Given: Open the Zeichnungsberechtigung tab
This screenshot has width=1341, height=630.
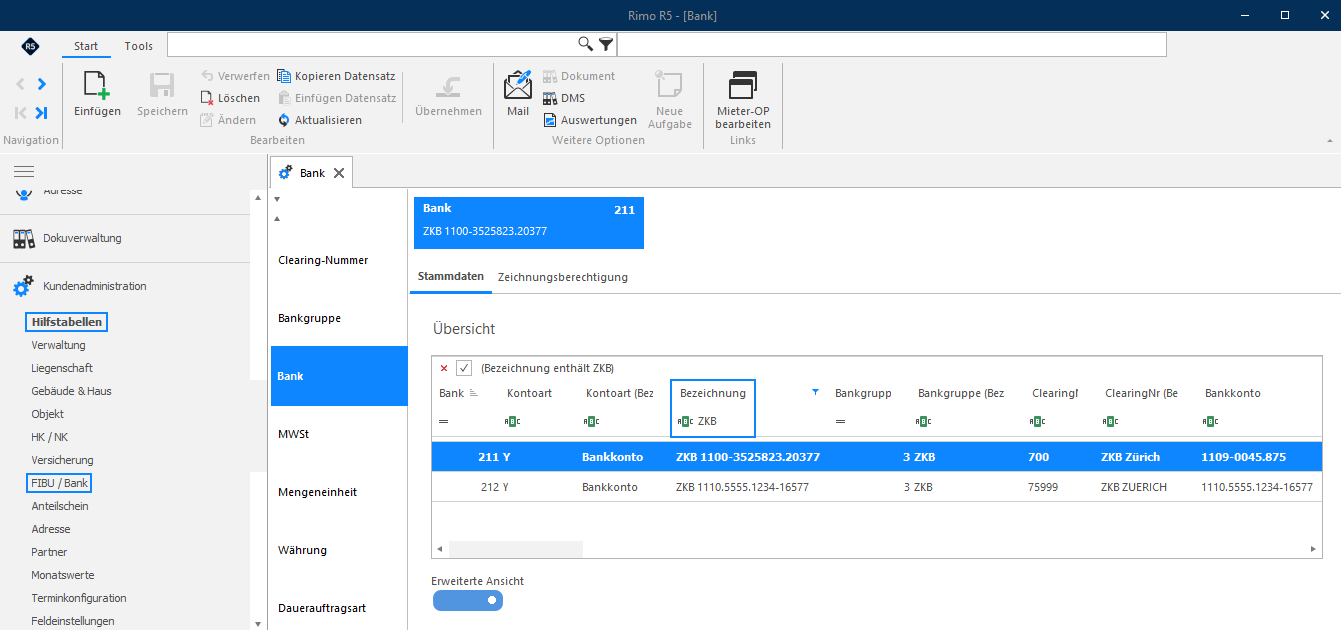Looking at the screenshot, I should click(x=563, y=277).
